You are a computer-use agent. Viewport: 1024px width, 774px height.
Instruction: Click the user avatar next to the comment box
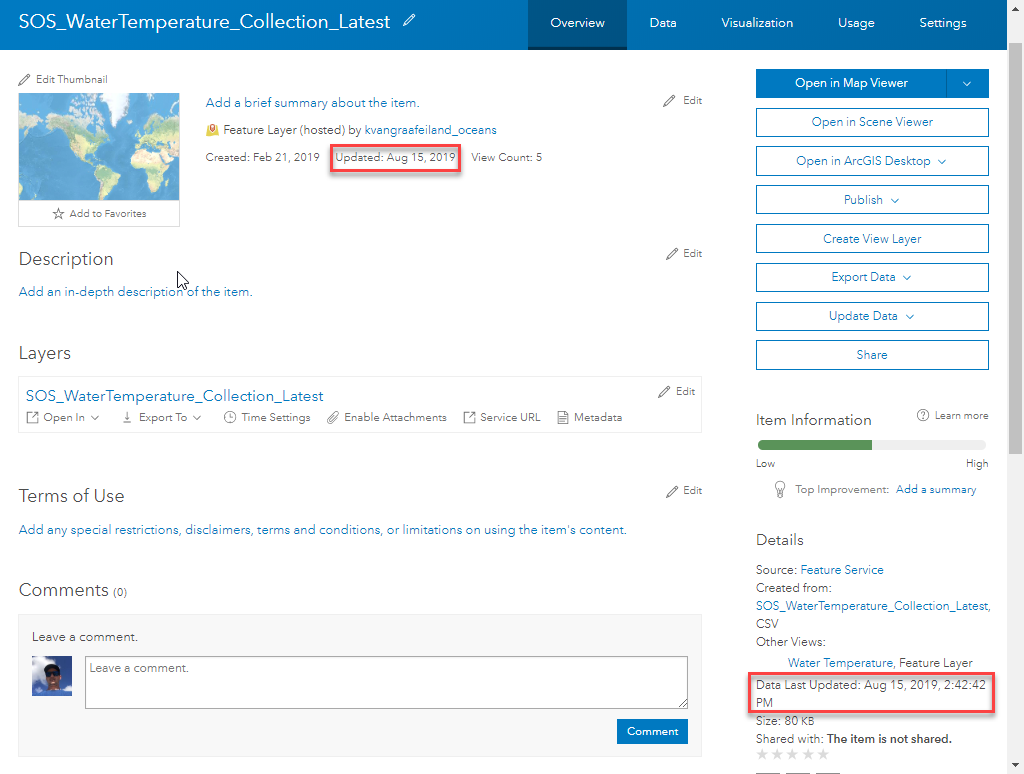coord(52,676)
